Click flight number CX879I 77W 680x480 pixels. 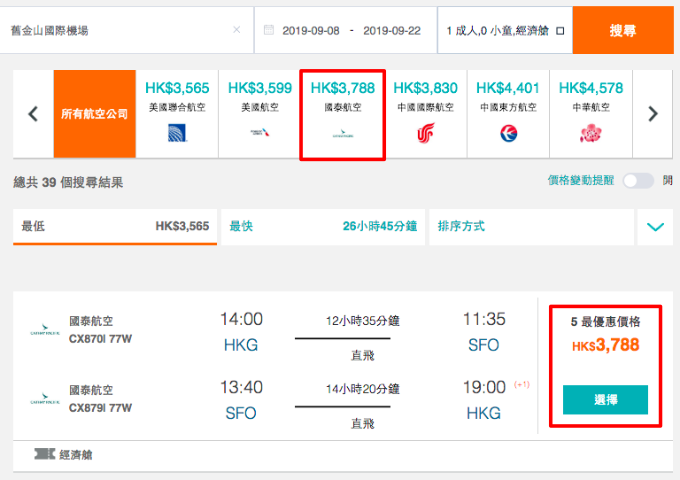click(100, 408)
